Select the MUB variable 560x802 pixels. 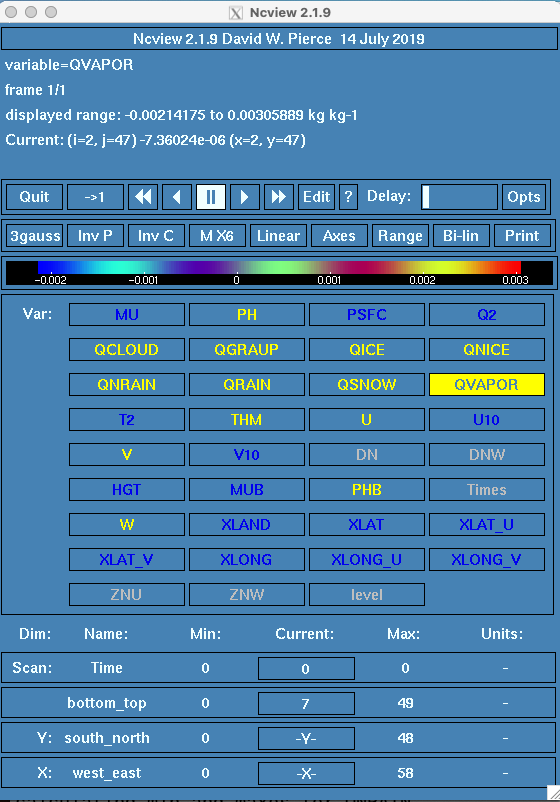(247, 489)
